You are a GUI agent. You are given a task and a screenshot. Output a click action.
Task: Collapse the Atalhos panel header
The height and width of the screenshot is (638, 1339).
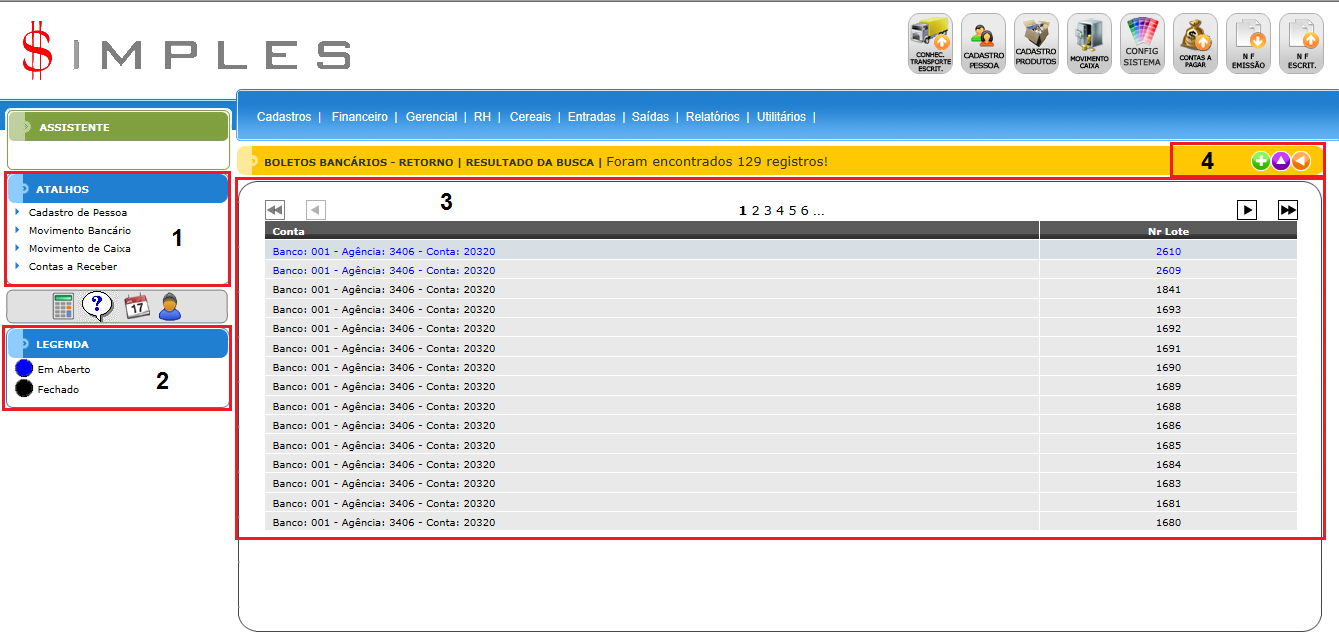point(118,189)
